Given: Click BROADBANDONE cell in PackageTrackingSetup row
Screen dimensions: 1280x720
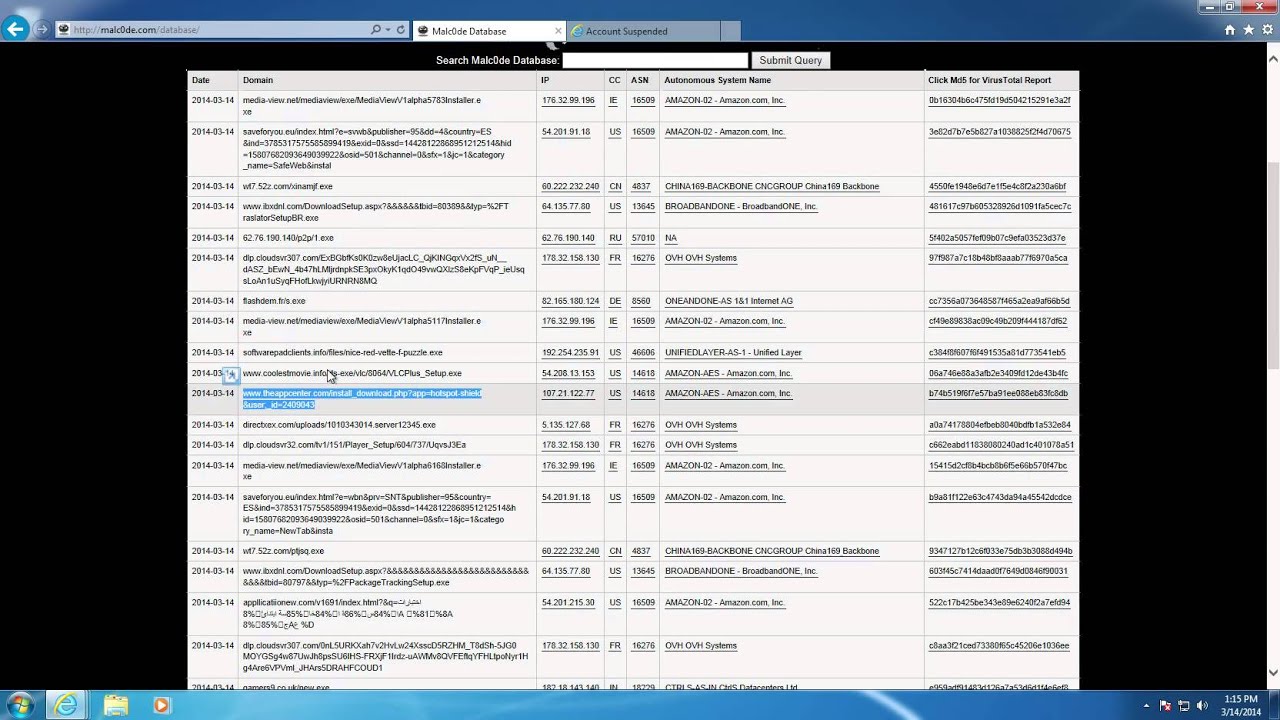Looking at the screenshot, I should [741, 571].
